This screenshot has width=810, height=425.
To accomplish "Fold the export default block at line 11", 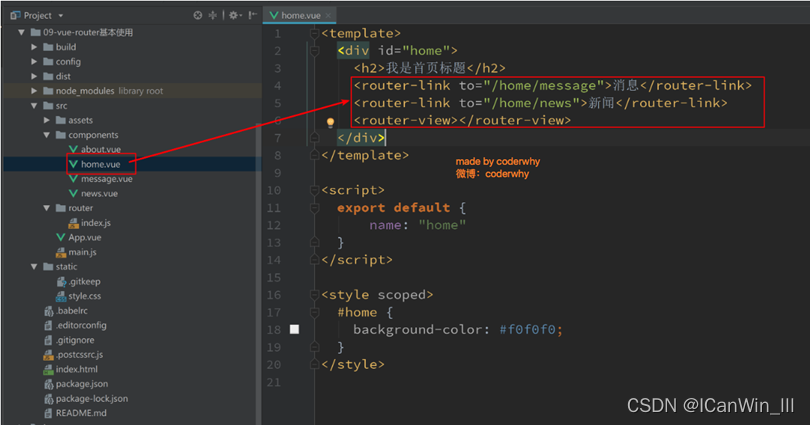I will [x=314, y=208].
